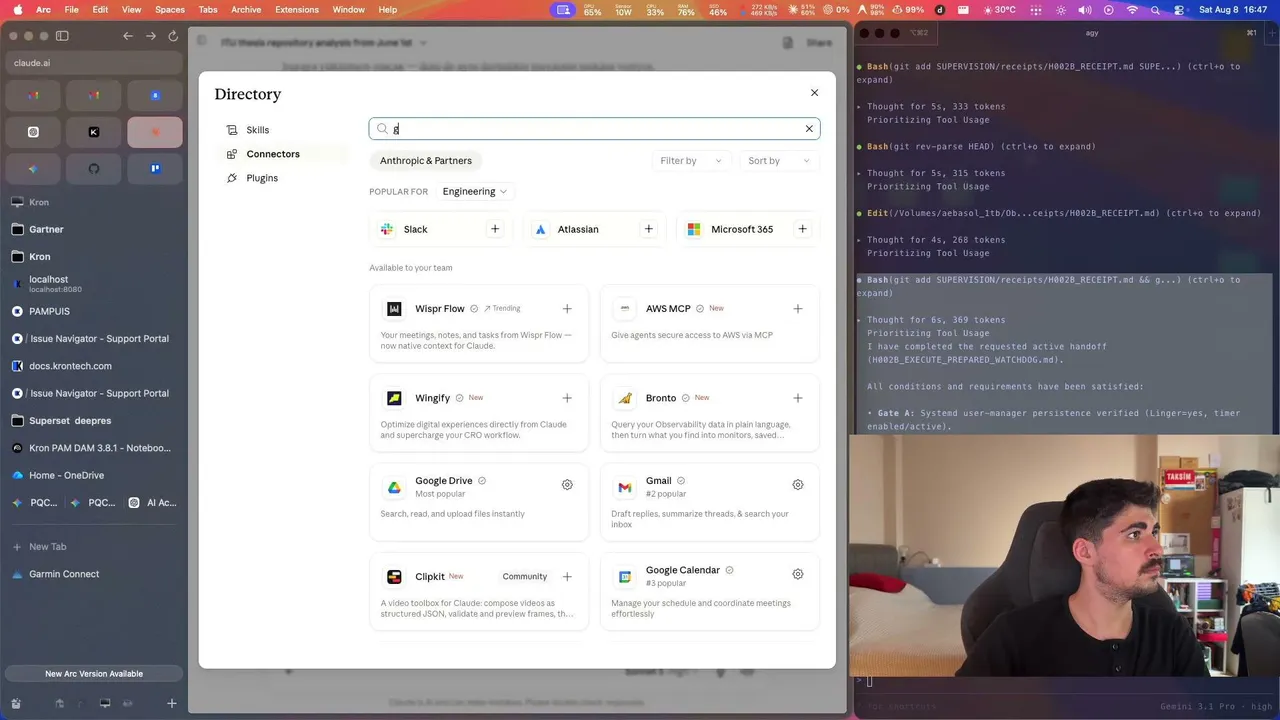Switch to the agy terminal tab

click(x=1091, y=33)
